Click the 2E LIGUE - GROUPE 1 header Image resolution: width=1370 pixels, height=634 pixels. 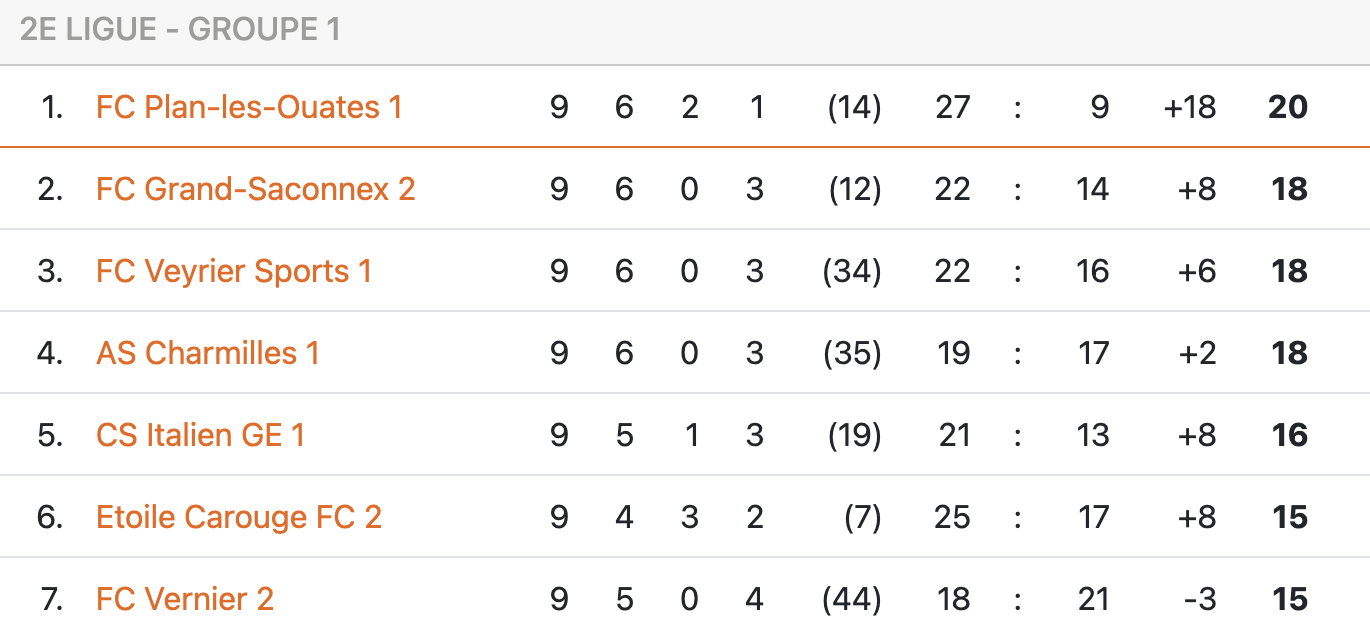180,30
